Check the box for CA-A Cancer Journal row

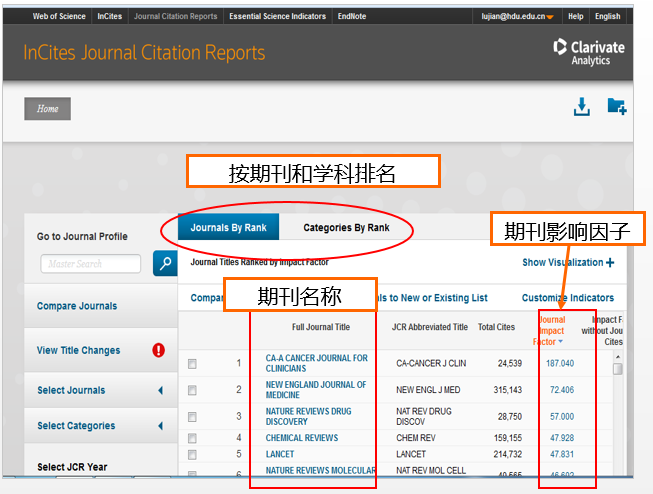[192, 364]
